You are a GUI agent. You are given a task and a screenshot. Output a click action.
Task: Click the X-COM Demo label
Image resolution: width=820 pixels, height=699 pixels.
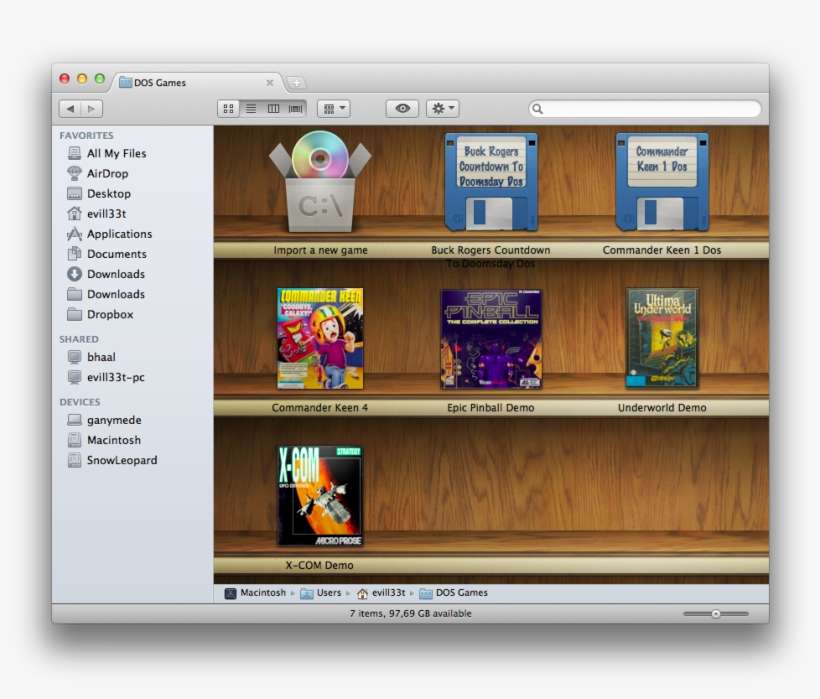point(320,565)
